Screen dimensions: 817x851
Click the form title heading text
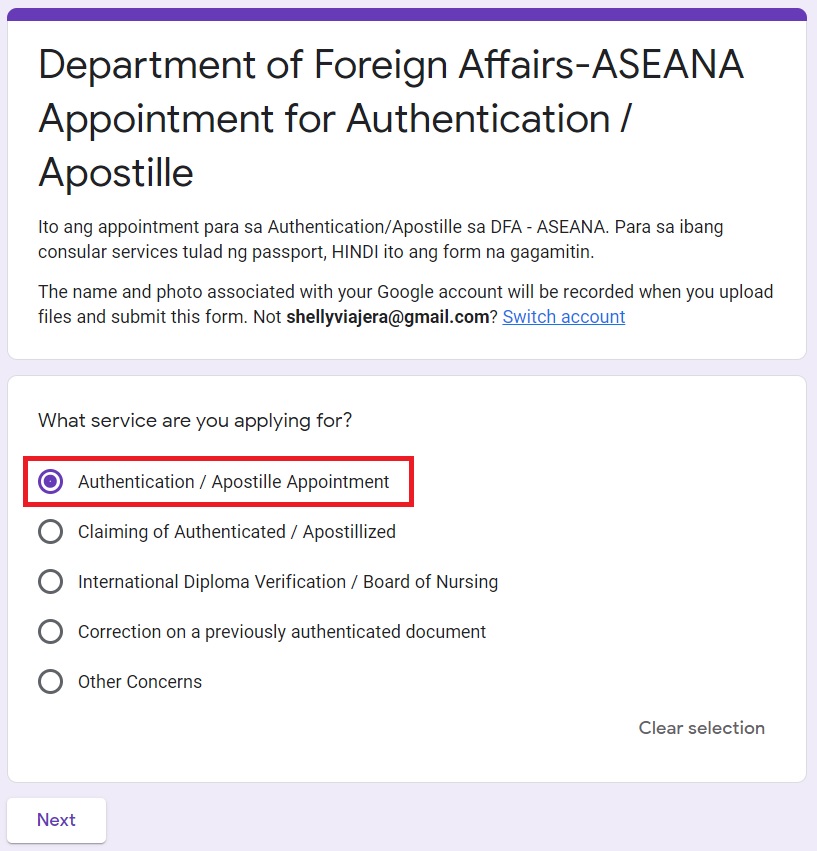[390, 119]
